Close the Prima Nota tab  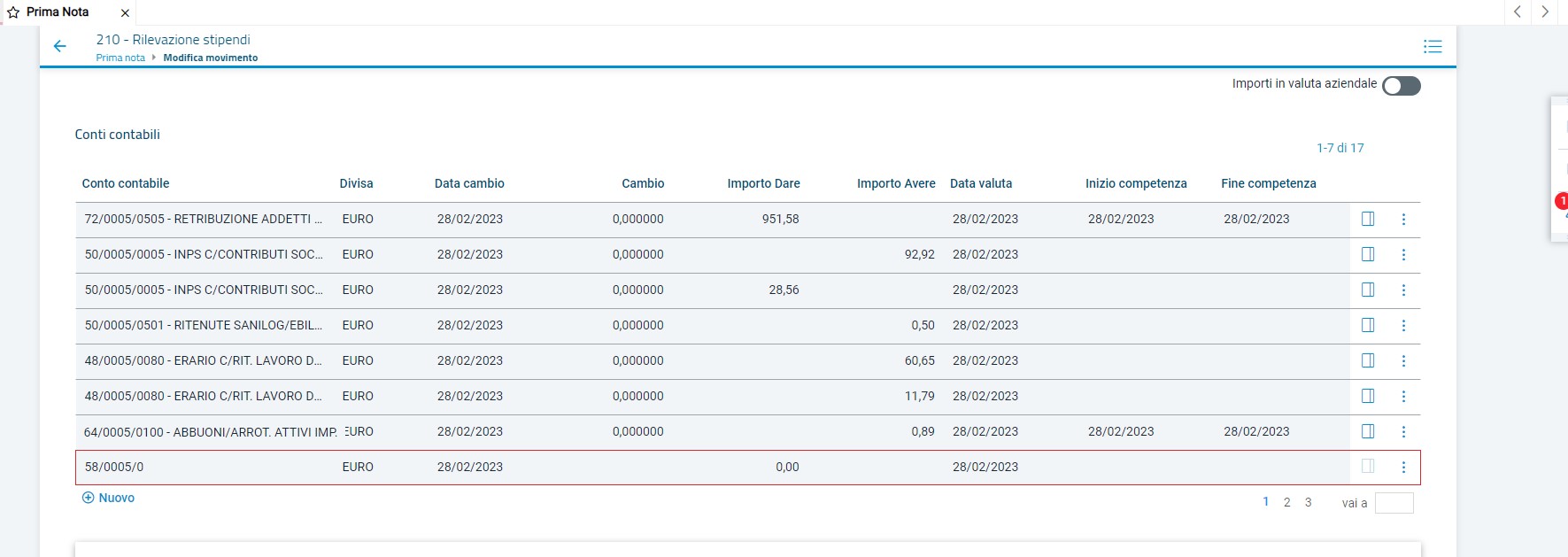125,13
